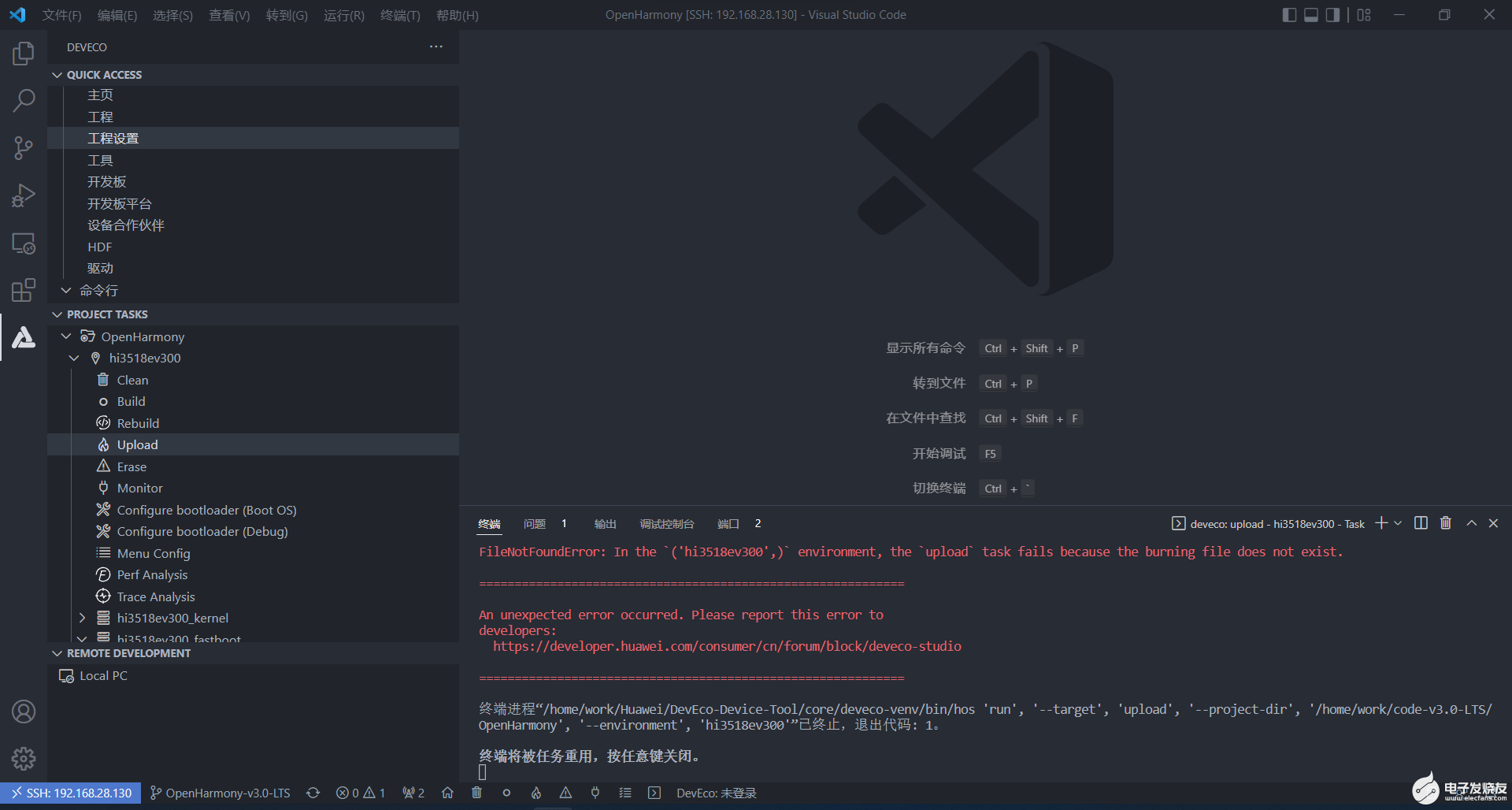Open new terminal launch profile dropdown
The height and width of the screenshot is (810, 1512).
coord(1398,523)
